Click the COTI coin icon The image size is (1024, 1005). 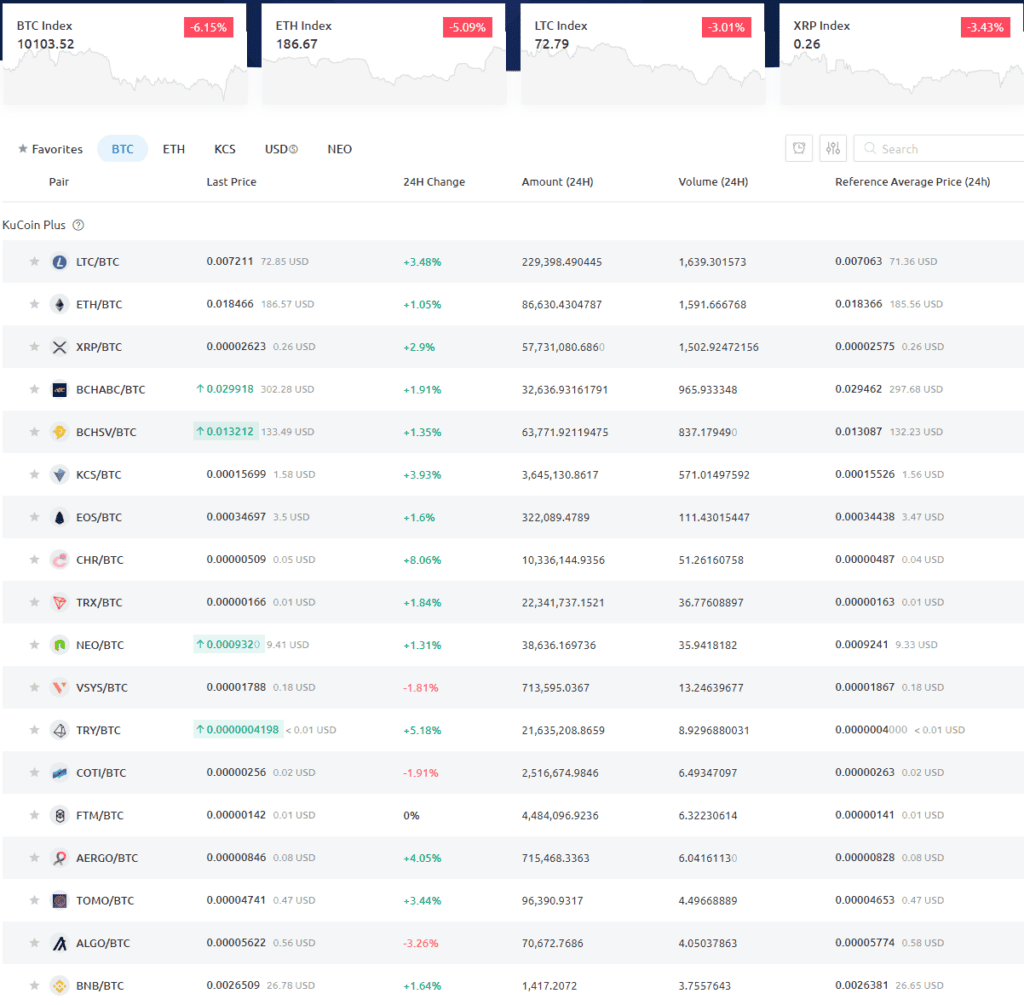click(59, 773)
